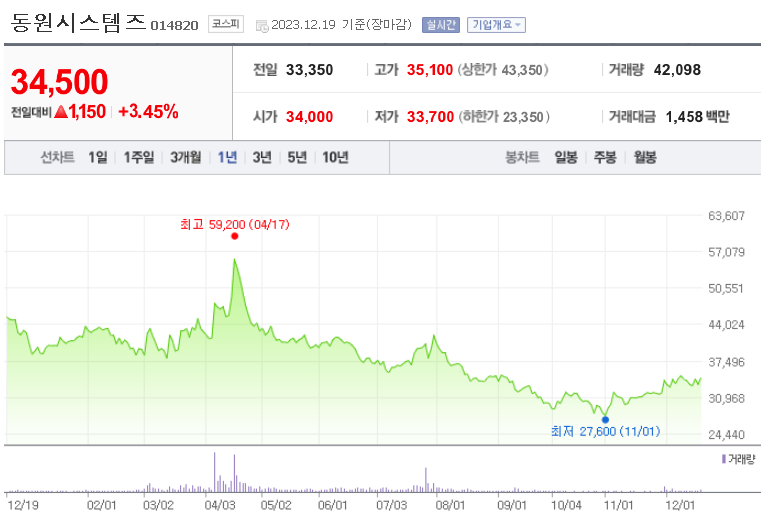Image resolution: width=761 pixels, height=523 pixels.
Task: Click the 2023.12.19 기준(장마감) date text
Action: point(342,25)
